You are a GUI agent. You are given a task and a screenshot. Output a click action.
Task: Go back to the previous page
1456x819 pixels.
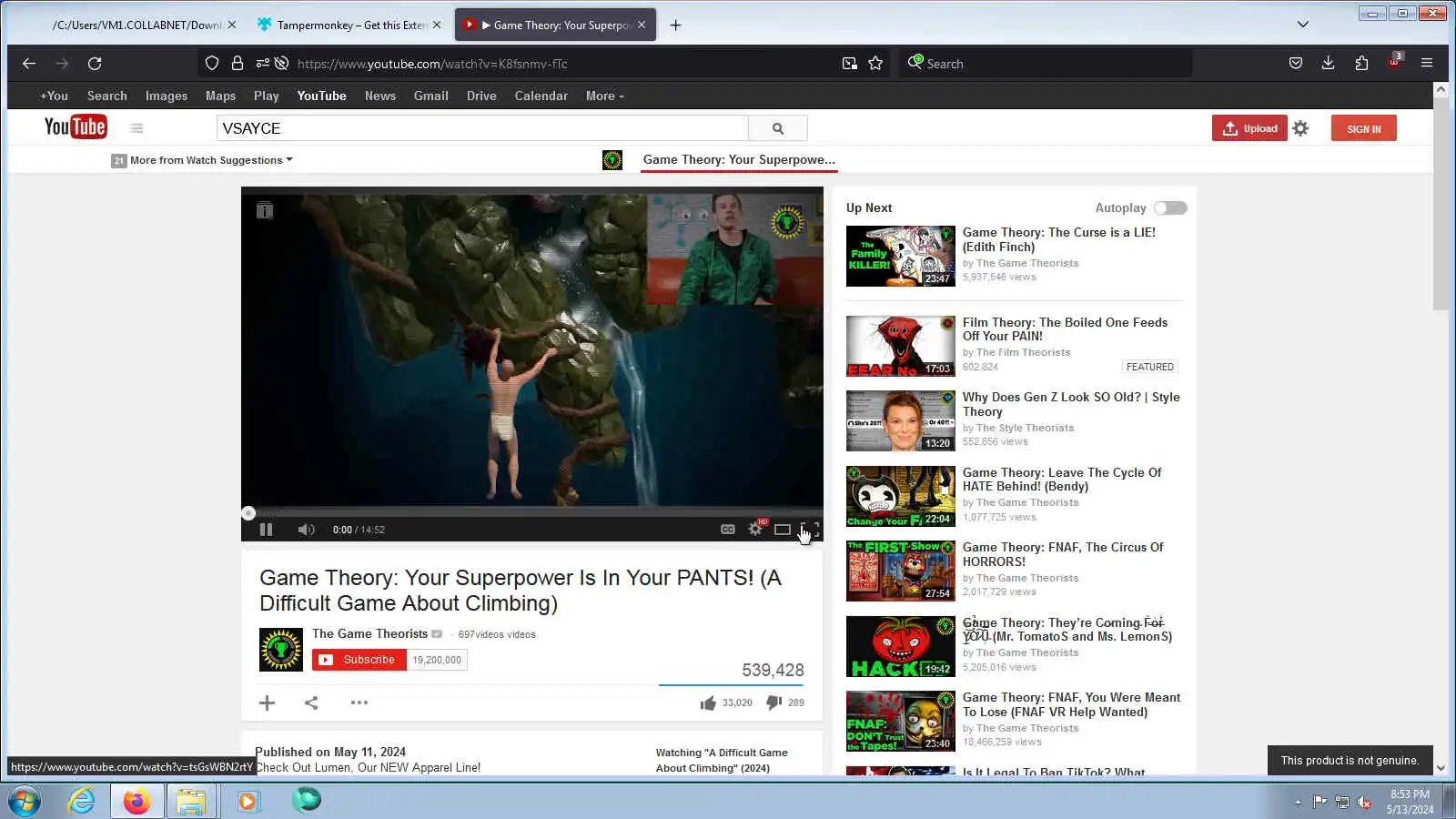[29, 64]
